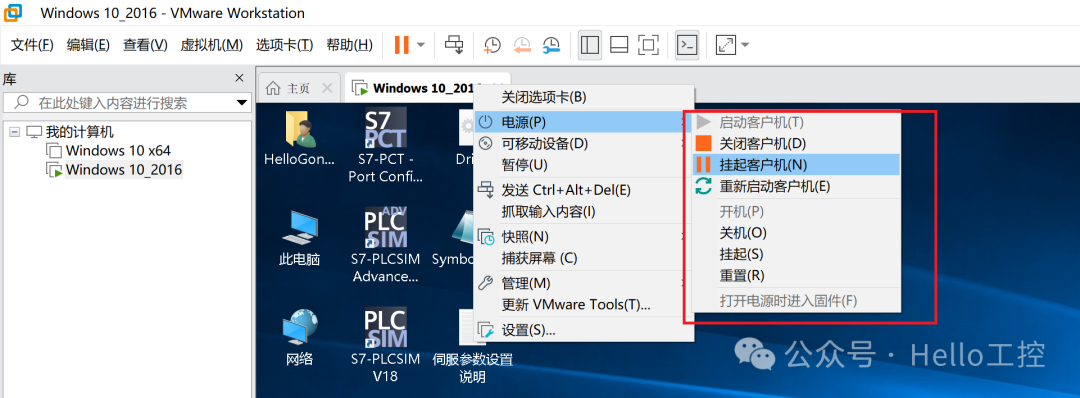Choose 重新启动客户机(E) in power submenu

[x=796, y=186]
